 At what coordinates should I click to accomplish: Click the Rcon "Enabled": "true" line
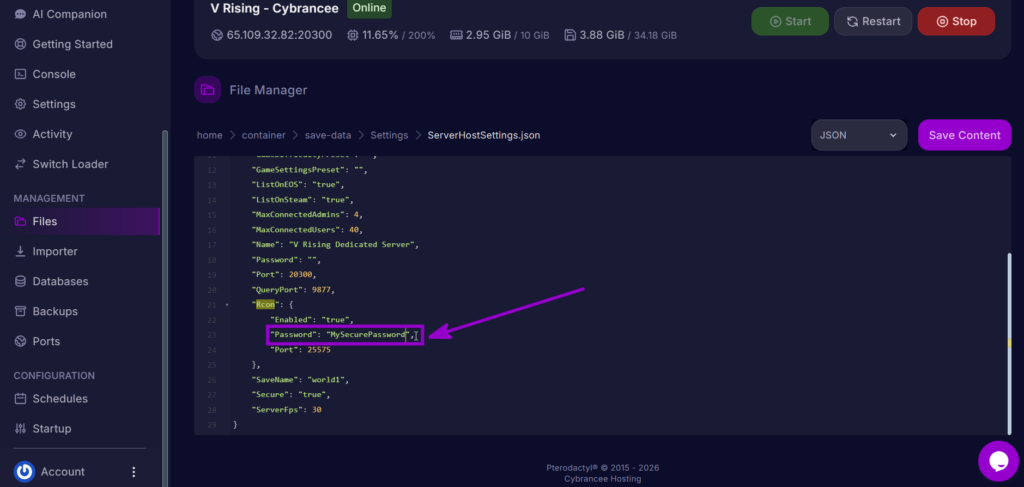(312, 320)
